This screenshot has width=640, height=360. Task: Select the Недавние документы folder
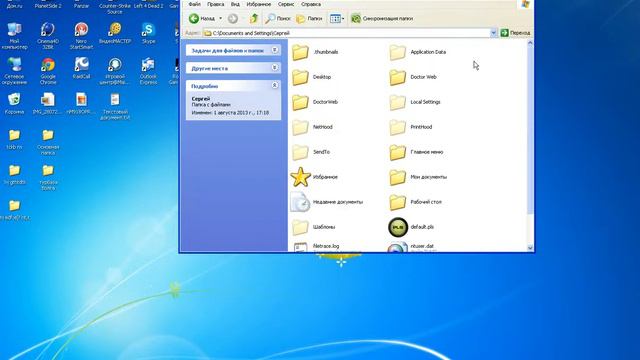[x=327, y=202]
